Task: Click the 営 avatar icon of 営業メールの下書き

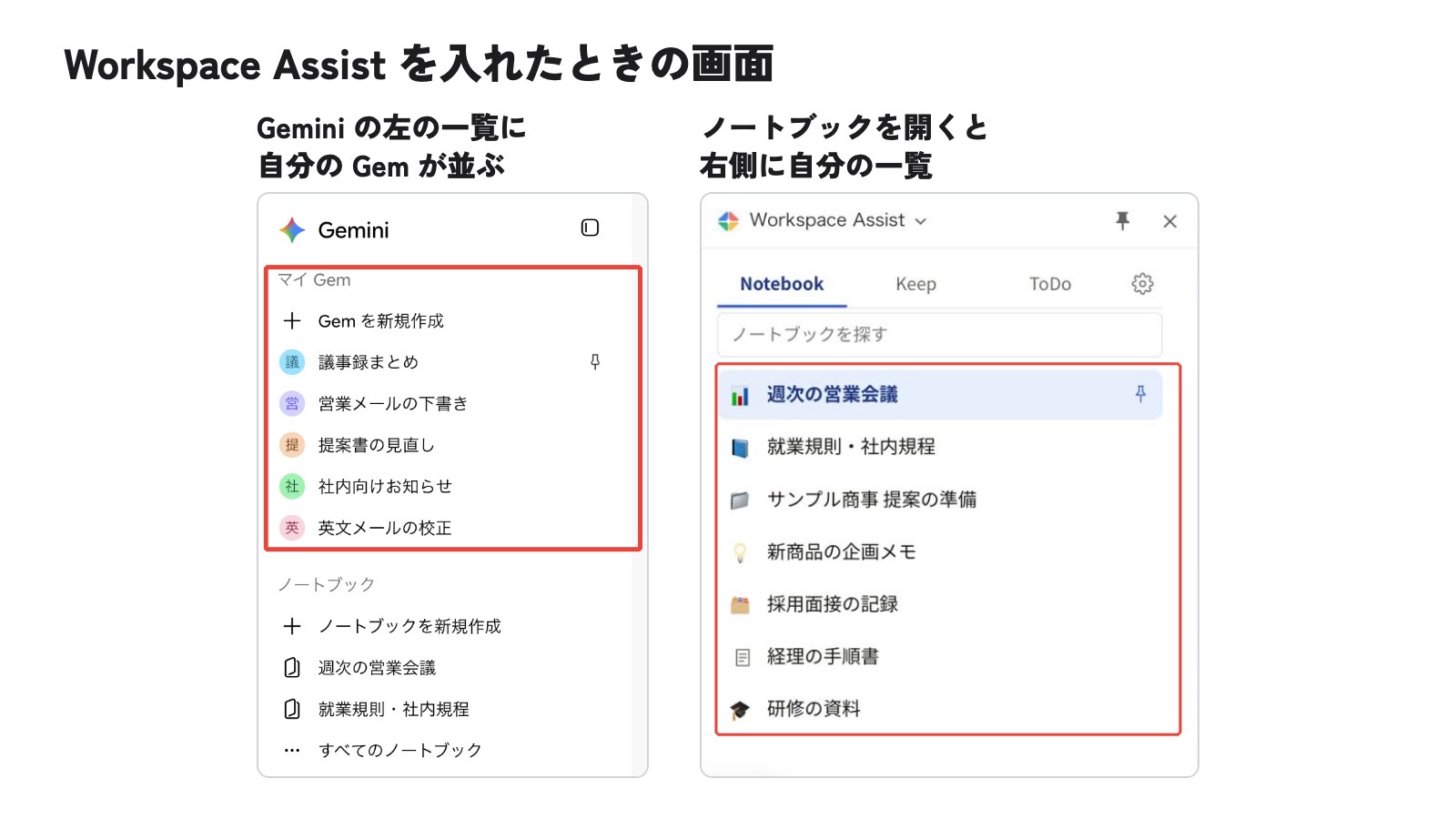Action: pyautogui.click(x=292, y=403)
